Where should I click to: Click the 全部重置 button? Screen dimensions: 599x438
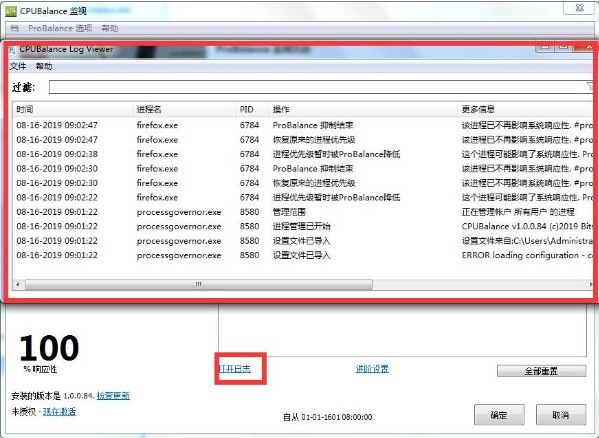click(541, 371)
